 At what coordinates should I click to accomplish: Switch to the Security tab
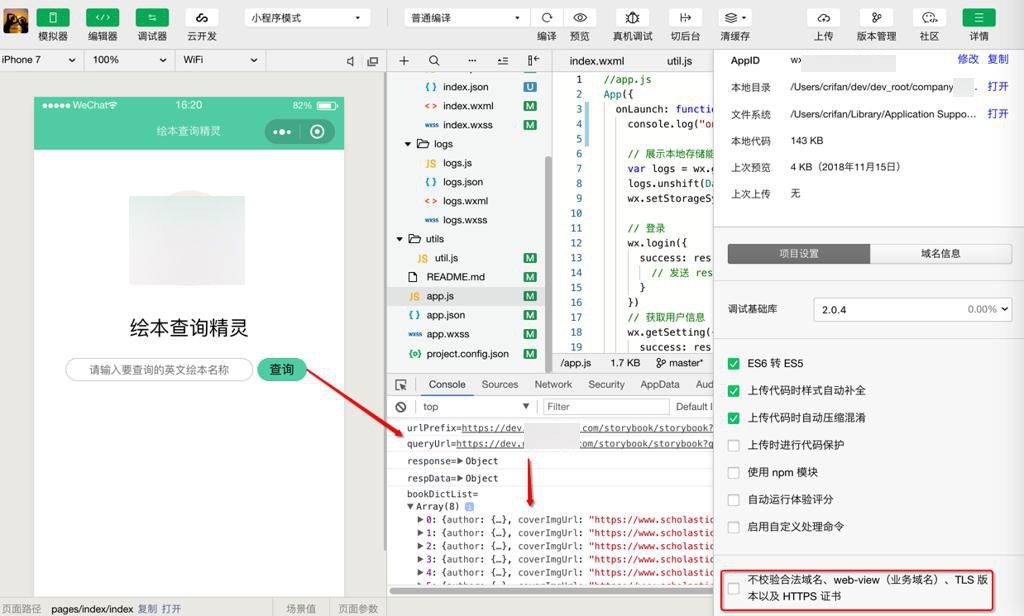606,385
